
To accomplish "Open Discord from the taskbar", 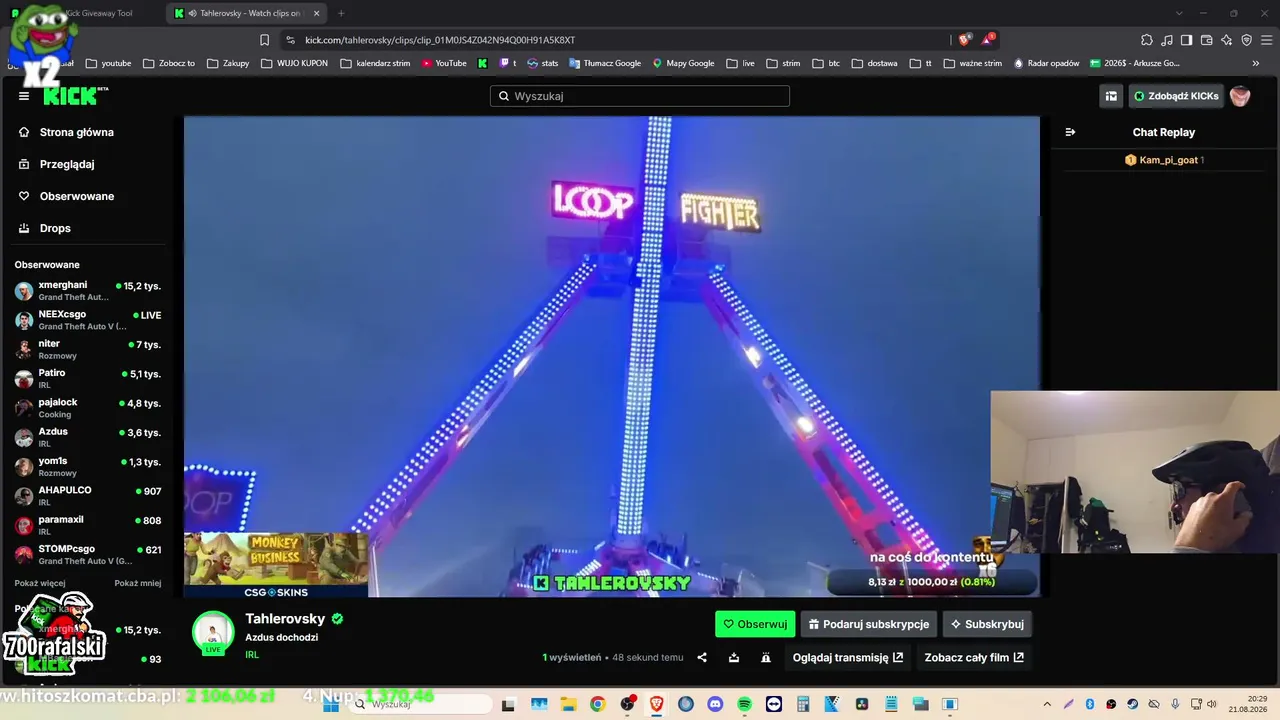I will point(715,704).
